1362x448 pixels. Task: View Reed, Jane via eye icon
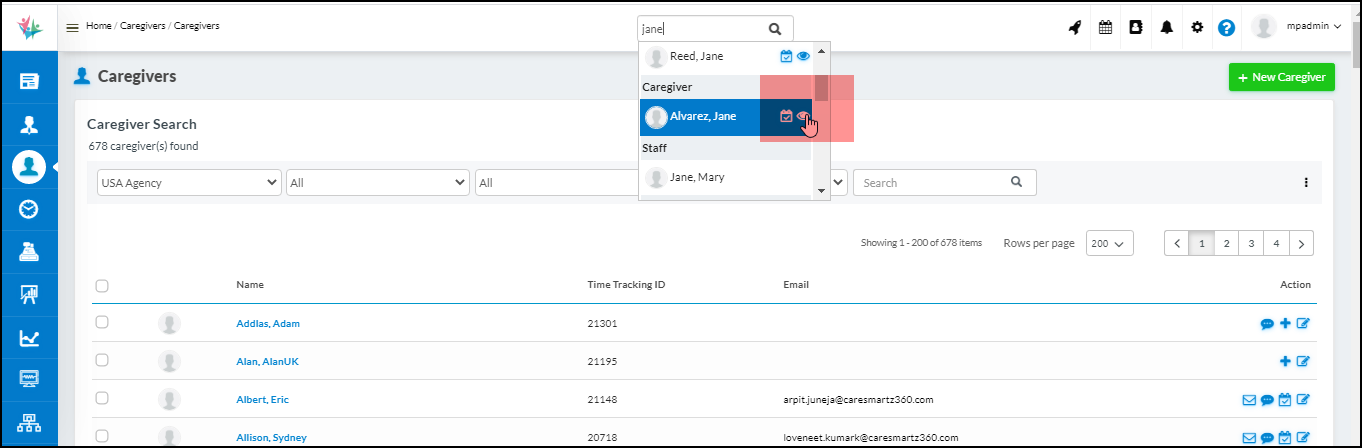[x=803, y=56]
